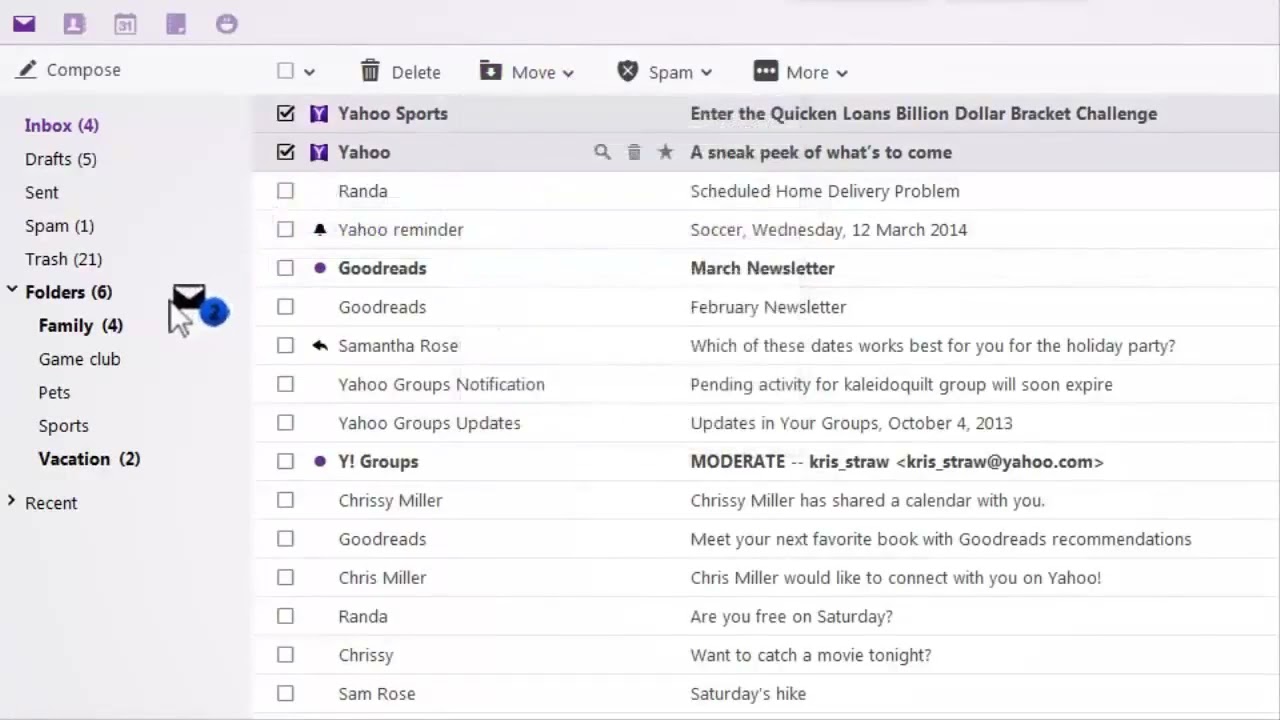
Task: Open the Spam dropdown arrow
Action: [706, 73]
